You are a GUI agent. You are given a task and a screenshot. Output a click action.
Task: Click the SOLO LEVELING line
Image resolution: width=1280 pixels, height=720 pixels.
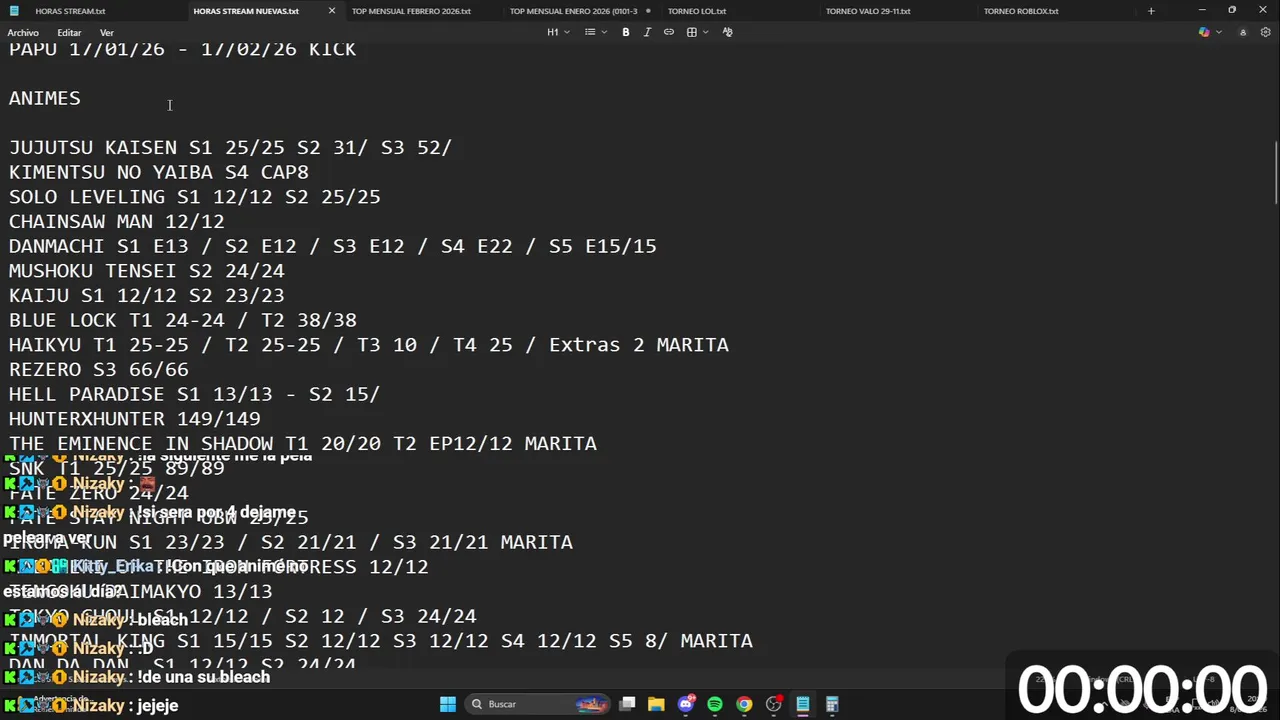(x=195, y=197)
